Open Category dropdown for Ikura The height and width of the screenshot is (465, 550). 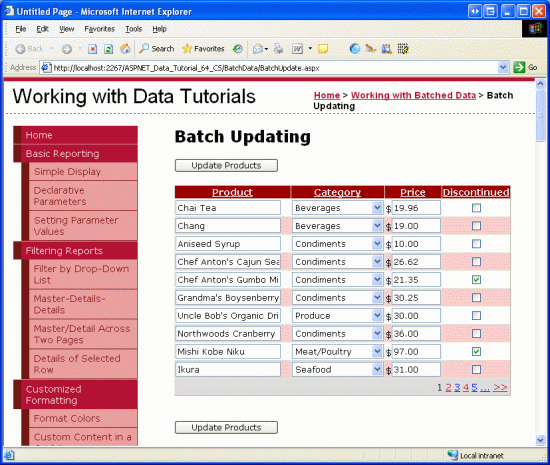tap(337, 369)
